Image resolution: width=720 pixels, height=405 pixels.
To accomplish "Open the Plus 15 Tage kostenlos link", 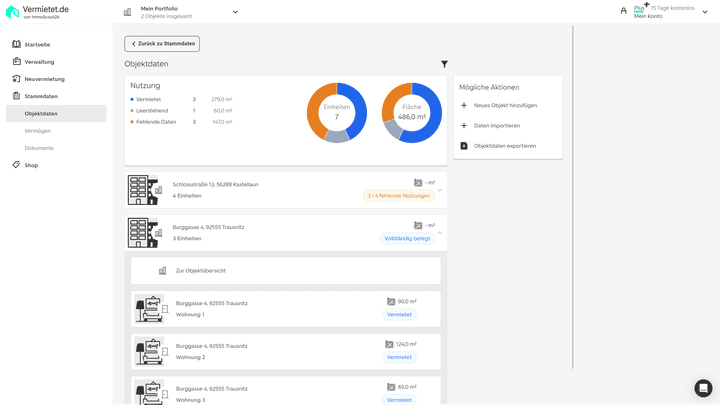I will pos(664,8).
